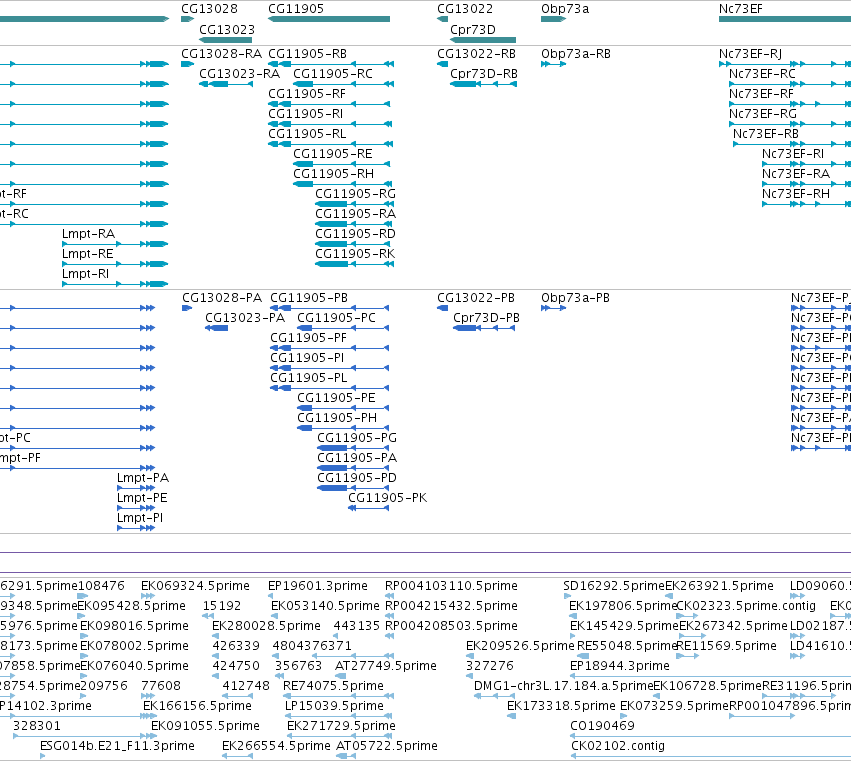
Task: Open EST EK091055.5prime
Action: point(206,726)
